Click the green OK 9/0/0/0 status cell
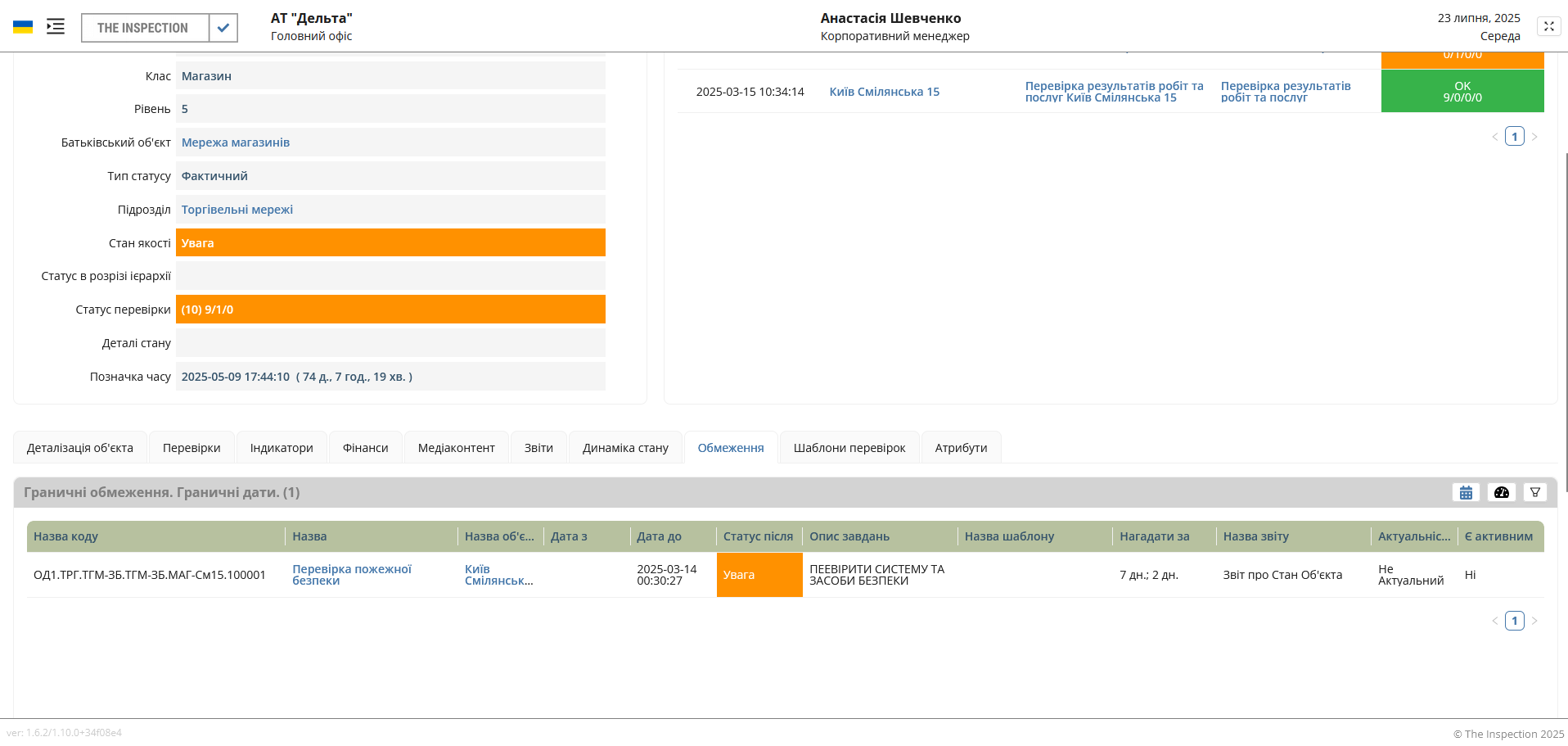Viewport: 1568px width, 746px height. click(x=1462, y=91)
